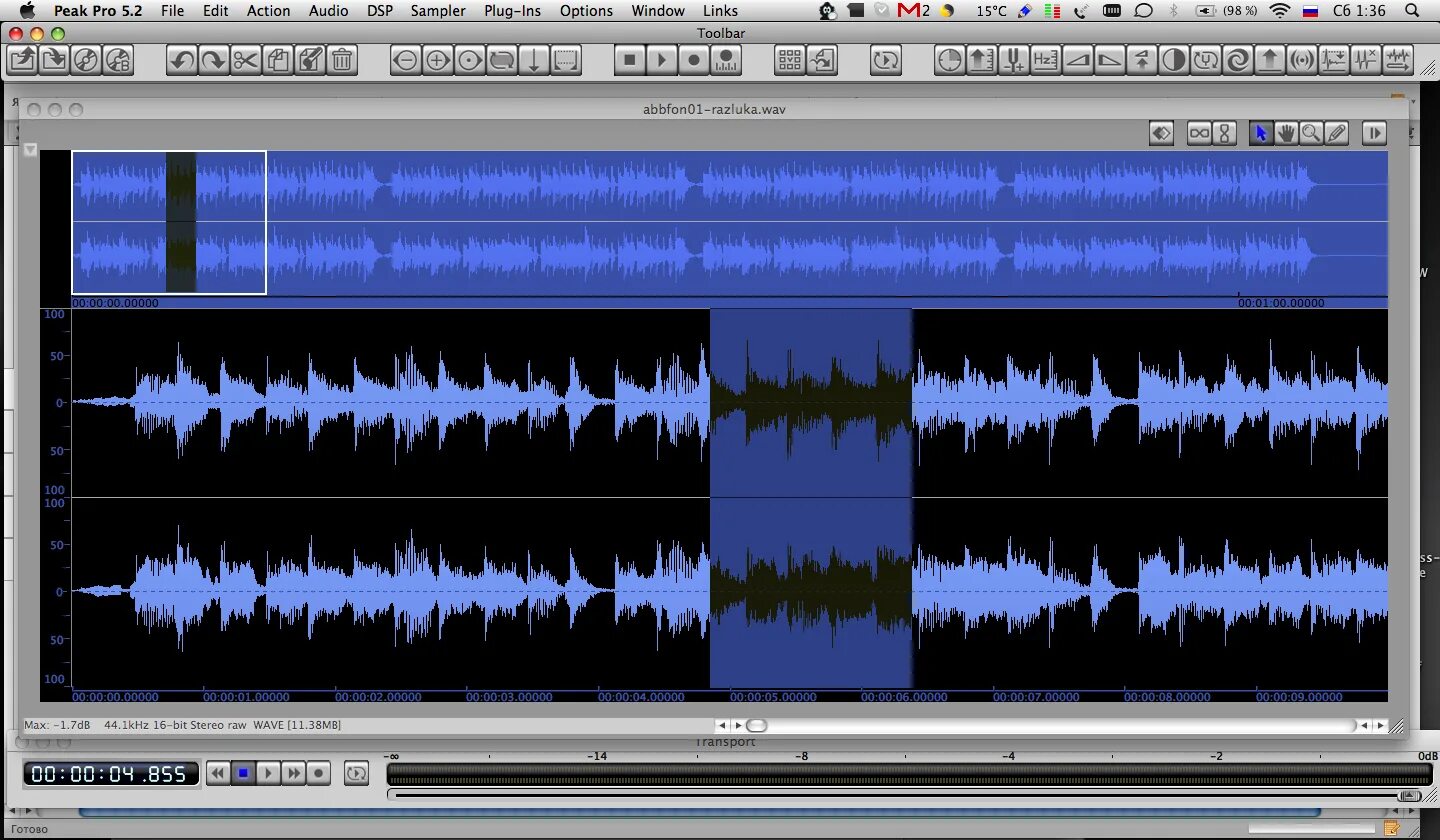
Task: Collapse overview with the gray triangle
Action: (30, 150)
